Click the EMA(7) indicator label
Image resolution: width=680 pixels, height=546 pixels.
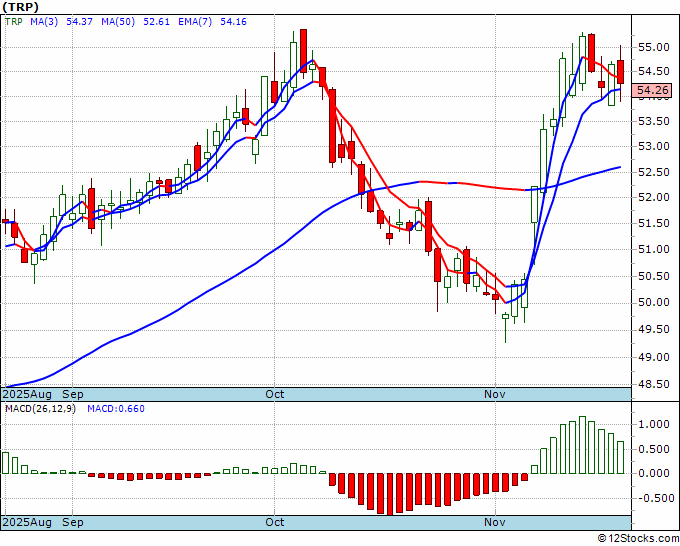tap(195, 22)
